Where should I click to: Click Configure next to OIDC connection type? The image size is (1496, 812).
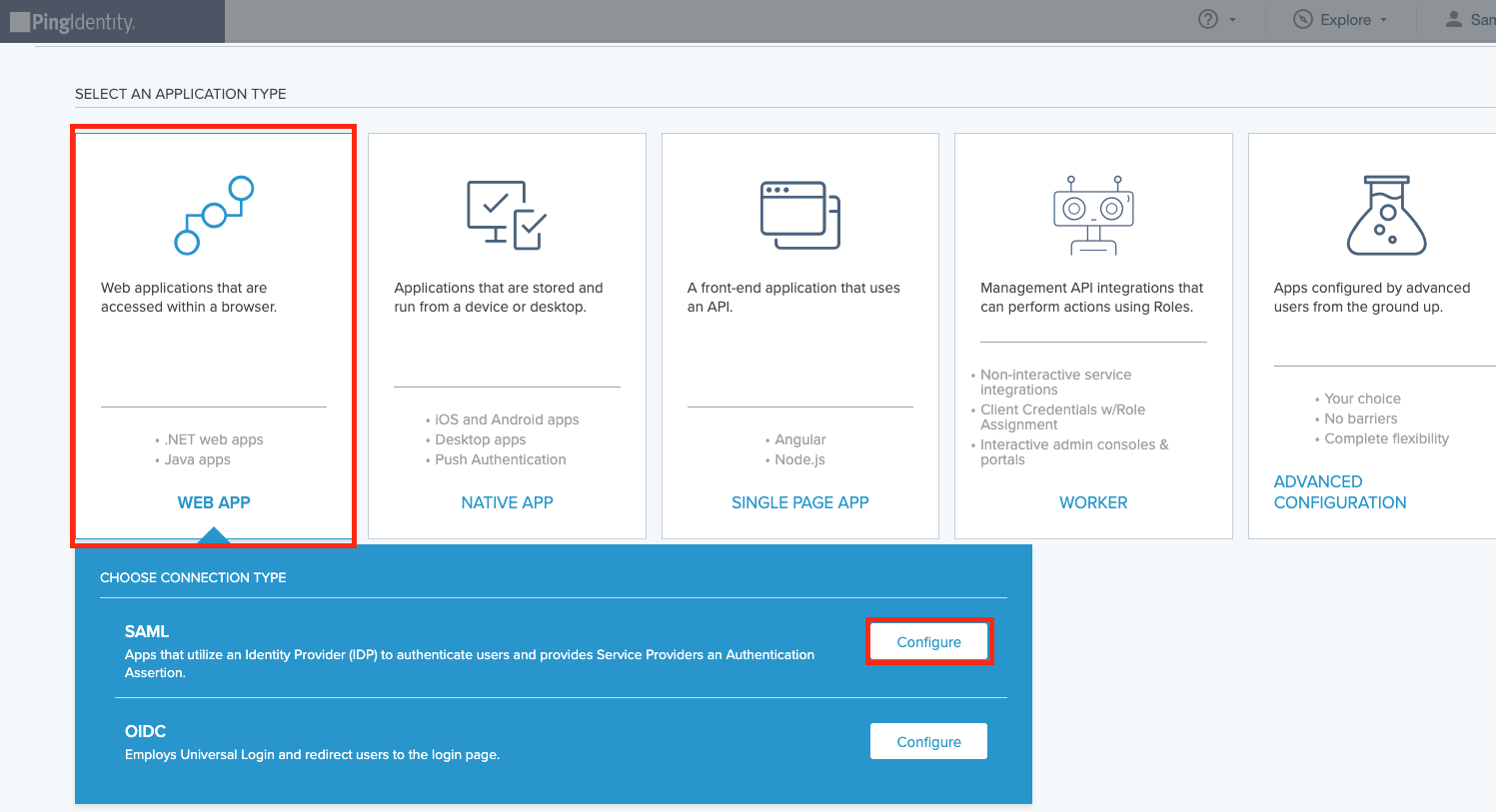click(928, 741)
